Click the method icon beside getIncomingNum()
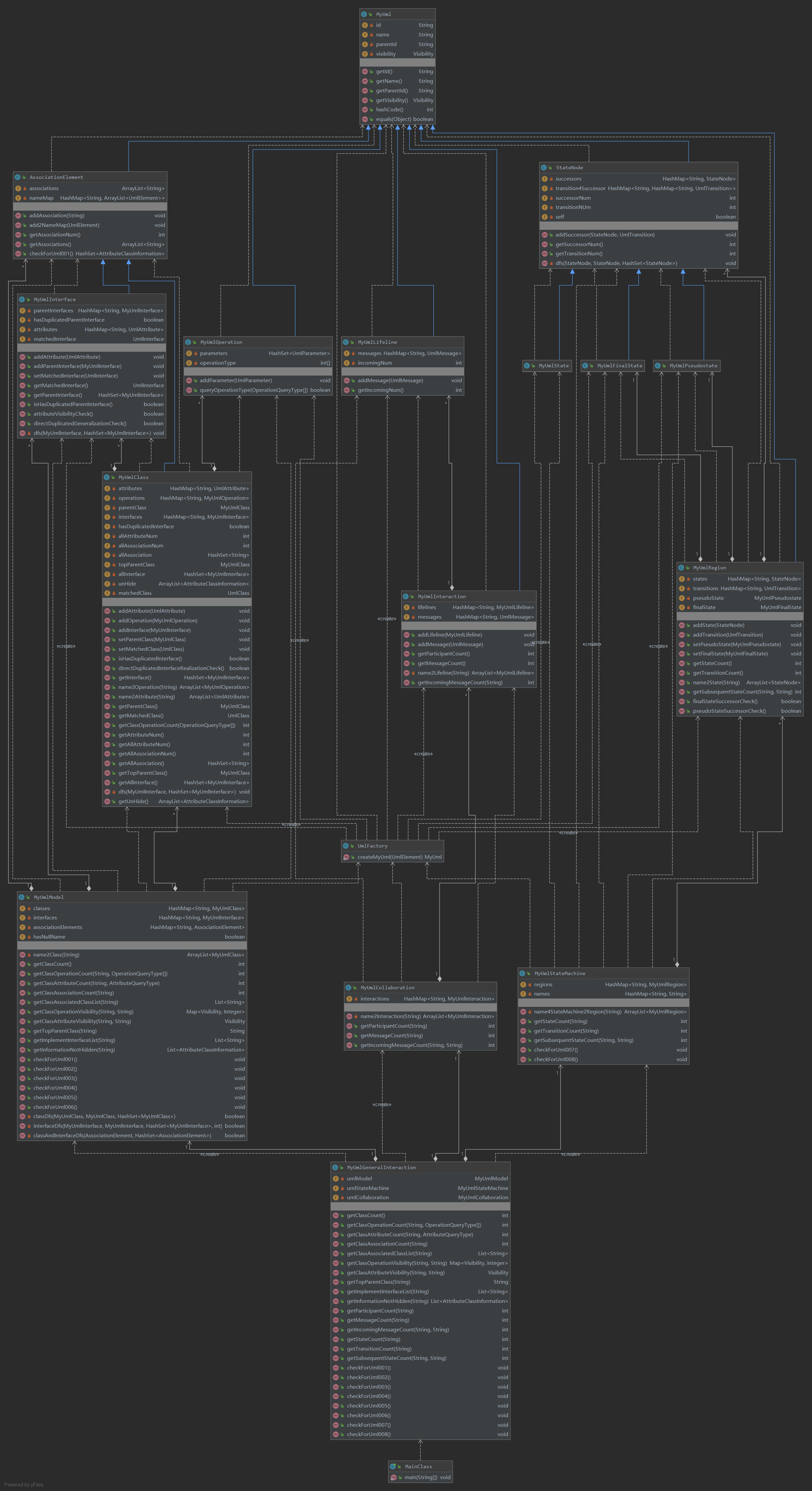Screen dimensions: 812x1491 point(346,390)
